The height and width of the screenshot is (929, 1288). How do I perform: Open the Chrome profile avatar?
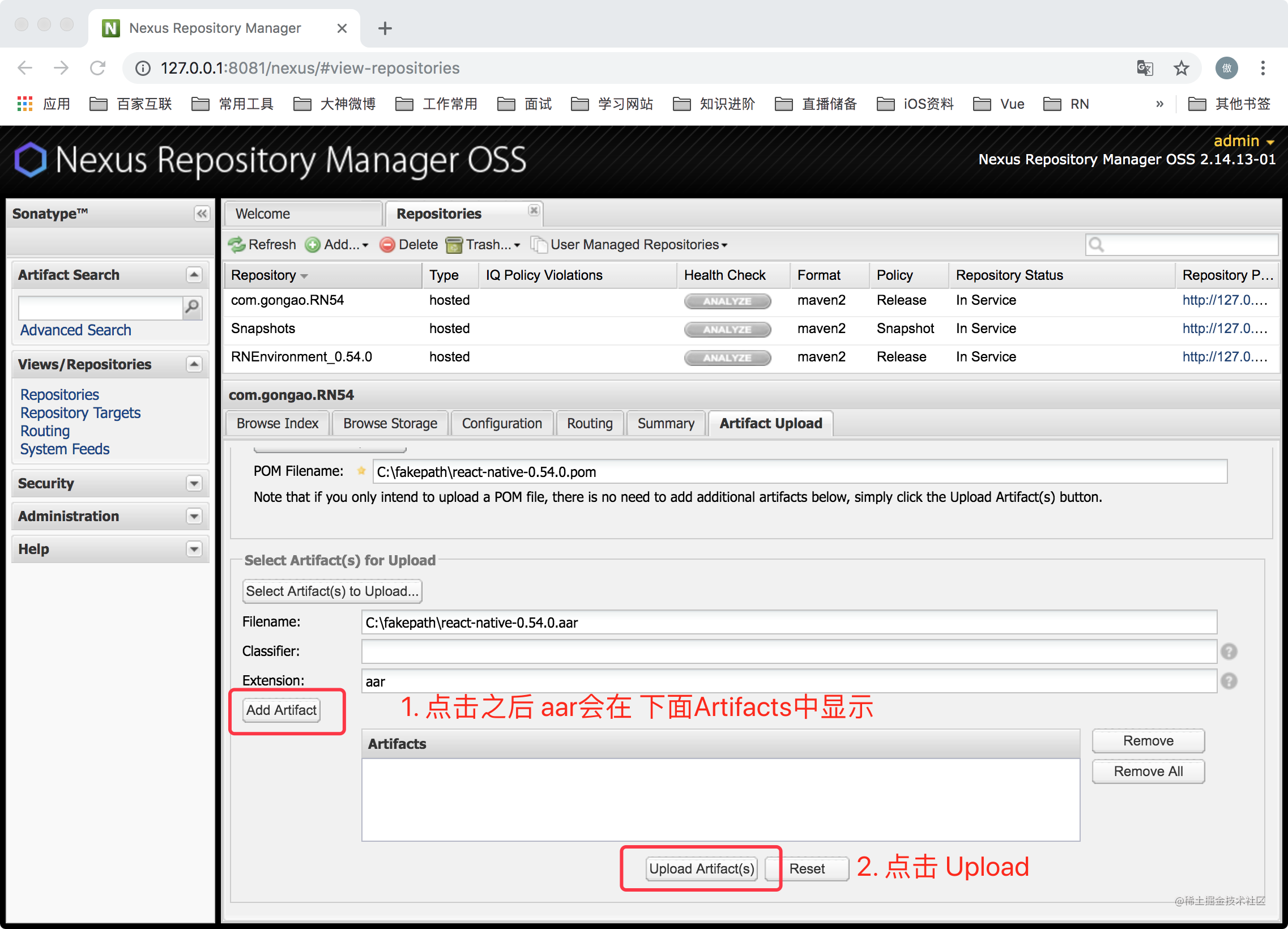click(1227, 68)
